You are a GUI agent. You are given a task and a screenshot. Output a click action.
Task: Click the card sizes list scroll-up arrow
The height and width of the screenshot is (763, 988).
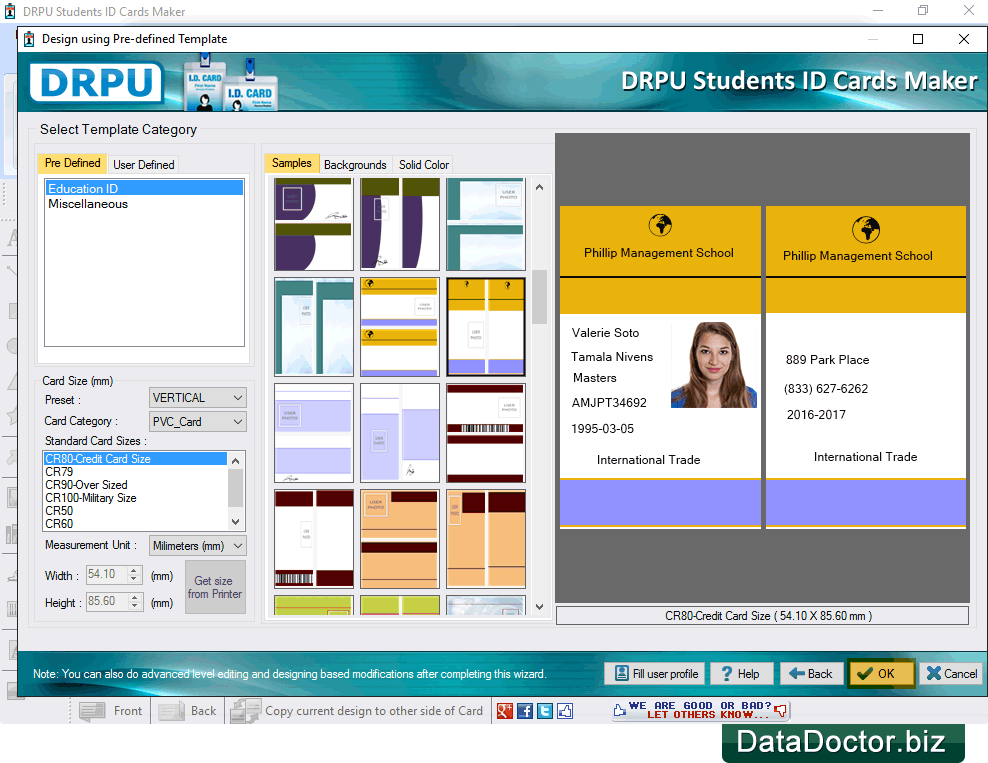point(236,461)
